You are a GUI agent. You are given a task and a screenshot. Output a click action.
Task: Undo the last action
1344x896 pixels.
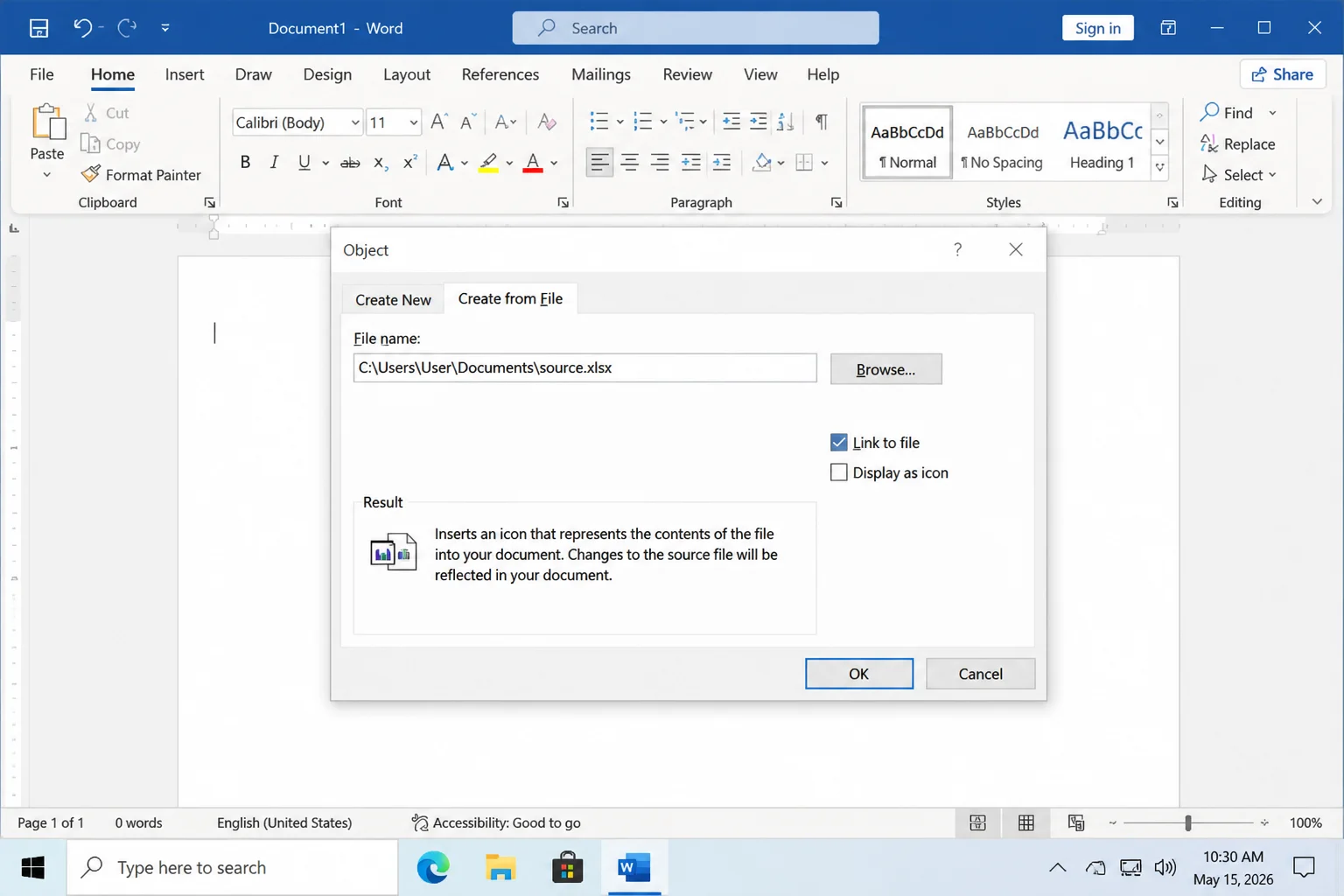82,28
